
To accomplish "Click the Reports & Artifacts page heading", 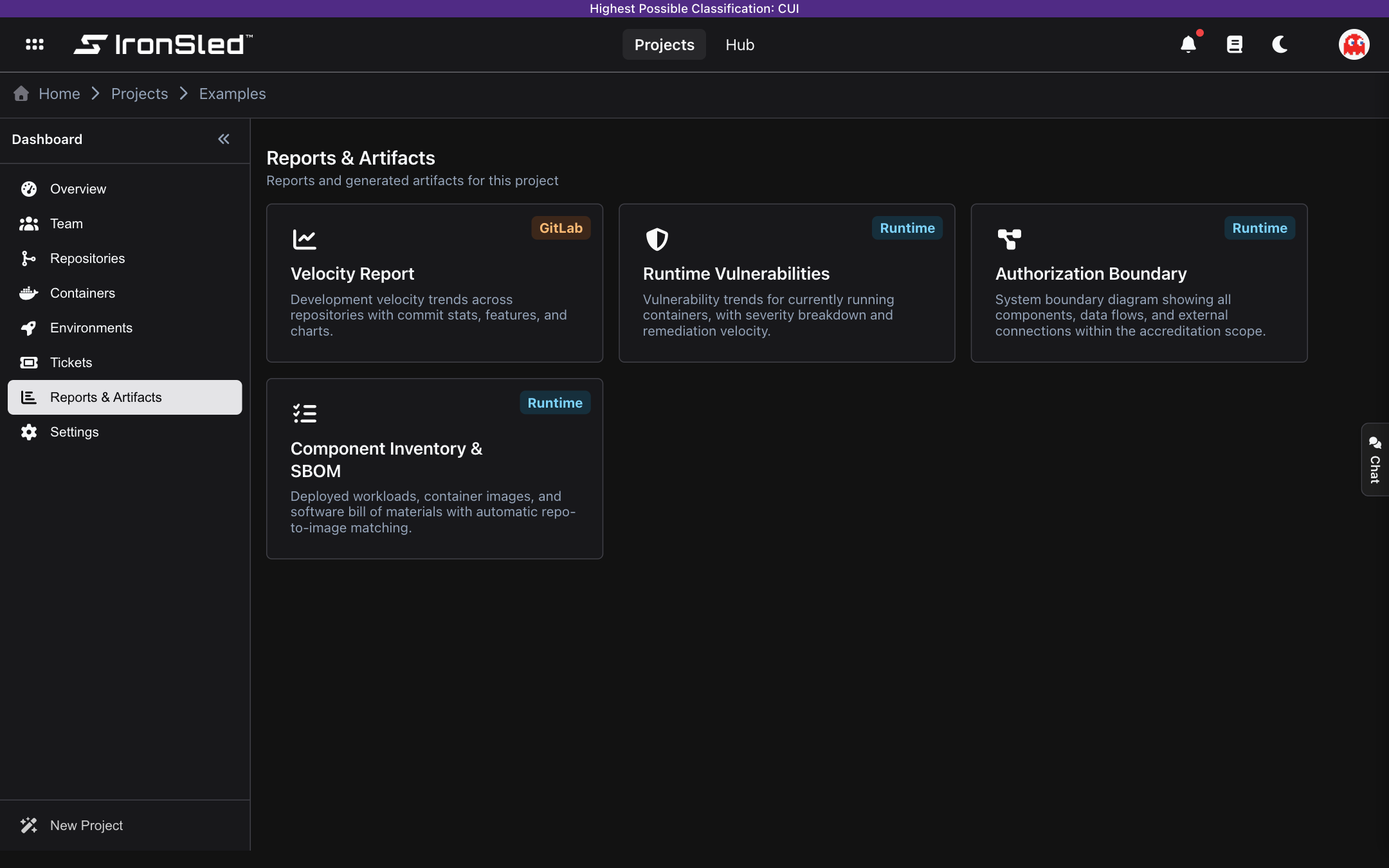I will (350, 158).
